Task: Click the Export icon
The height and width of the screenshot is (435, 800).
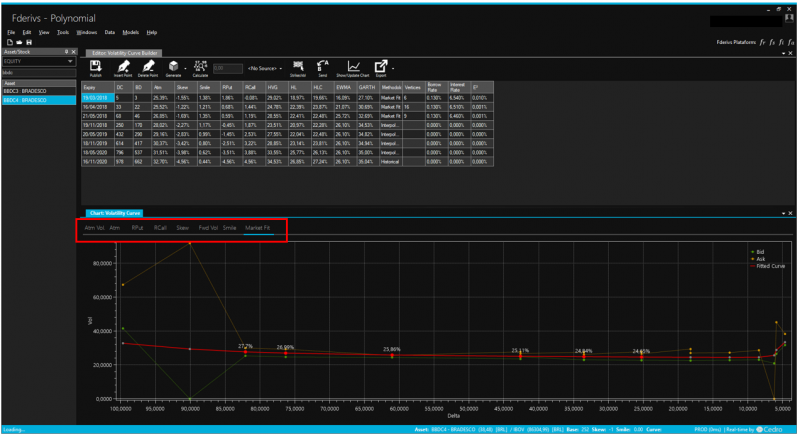Action: (x=382, y=66)
